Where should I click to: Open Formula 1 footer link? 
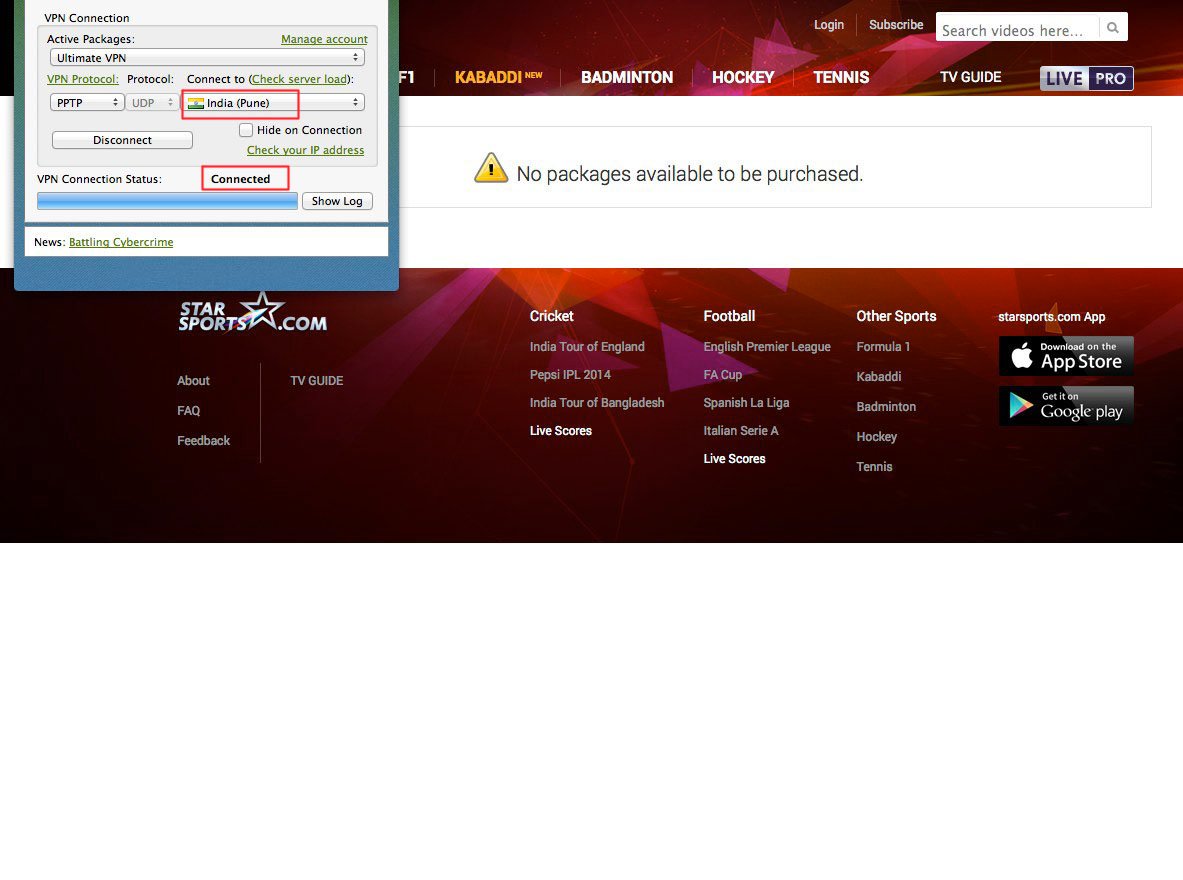883,347
